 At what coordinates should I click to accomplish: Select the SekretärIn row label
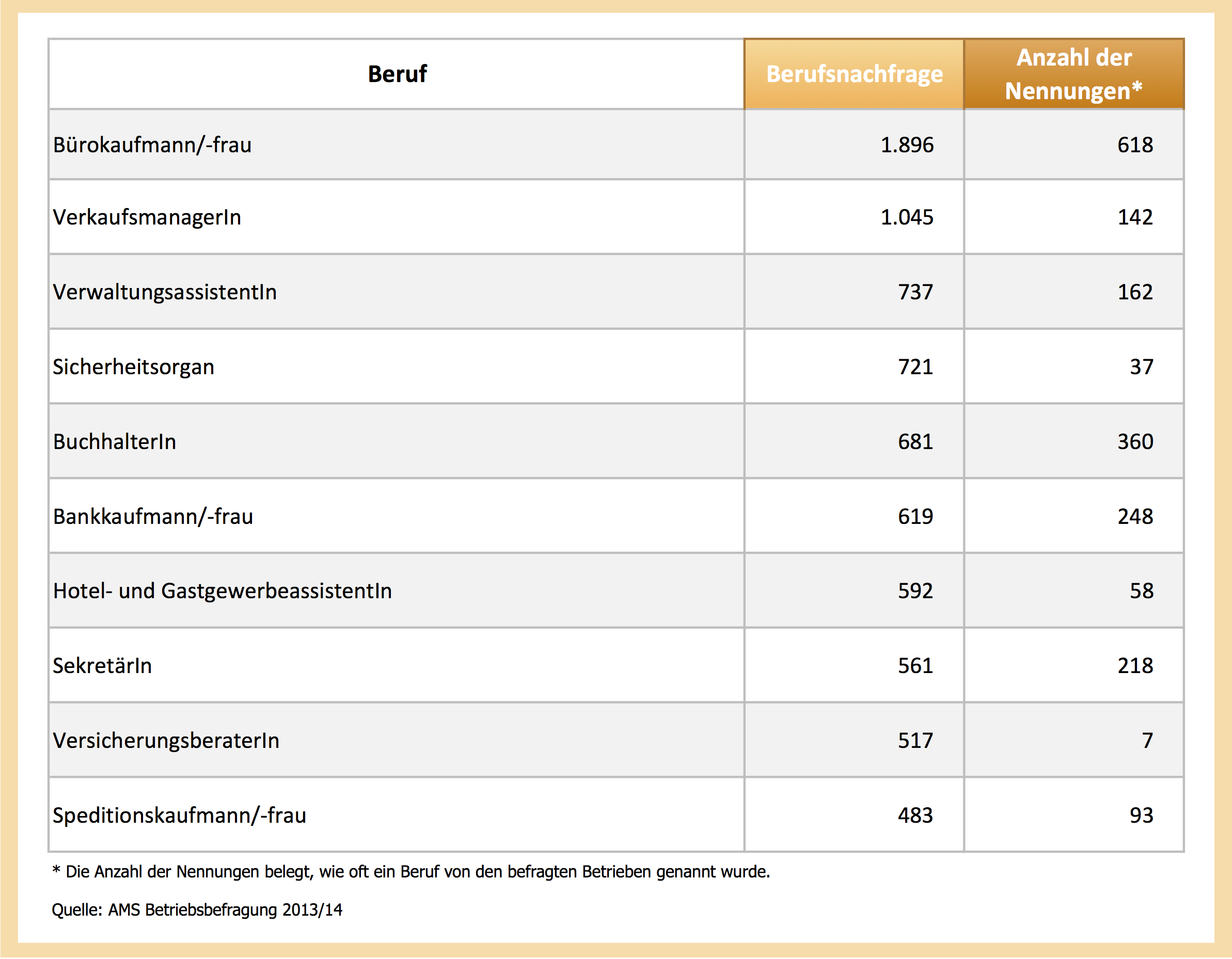click(102, 666)
